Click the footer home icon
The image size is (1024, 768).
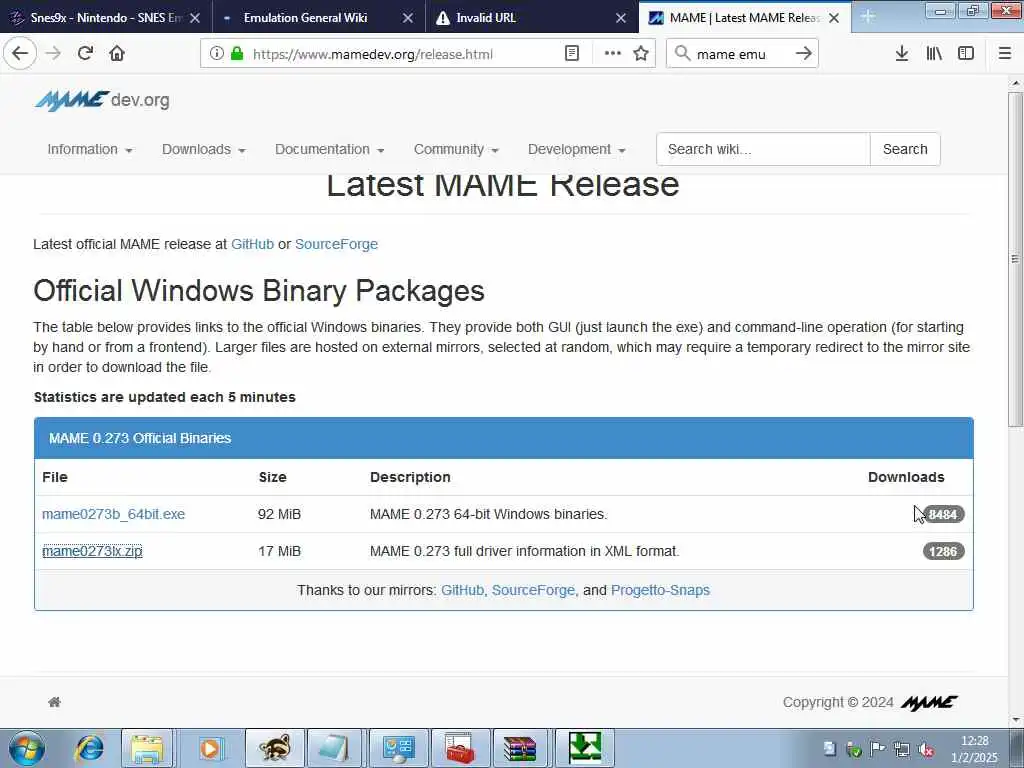click(x=54, y=702)
